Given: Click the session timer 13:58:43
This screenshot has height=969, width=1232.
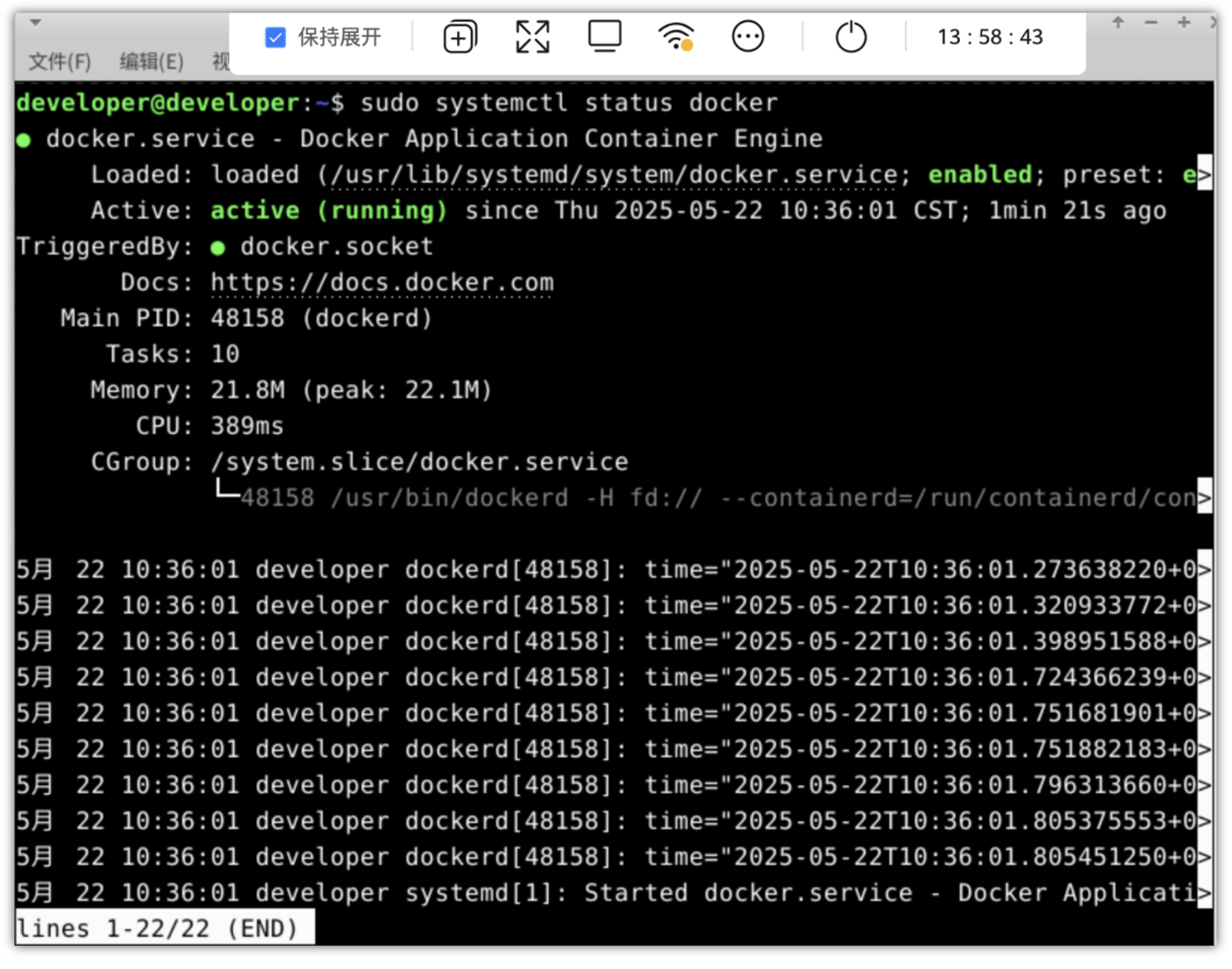Looking at the screenshot, I should pos(990,38).
